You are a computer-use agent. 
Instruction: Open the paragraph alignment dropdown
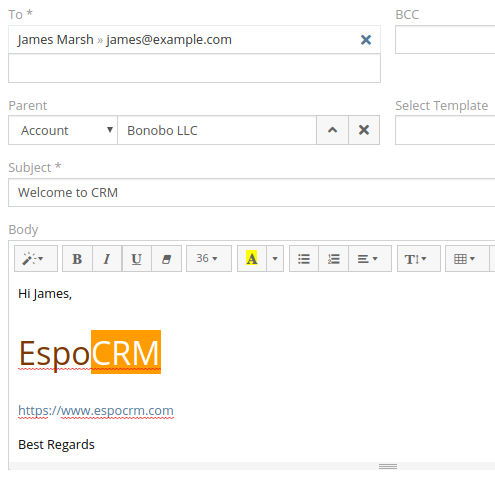pyautogui.click(x=370, y=259)
